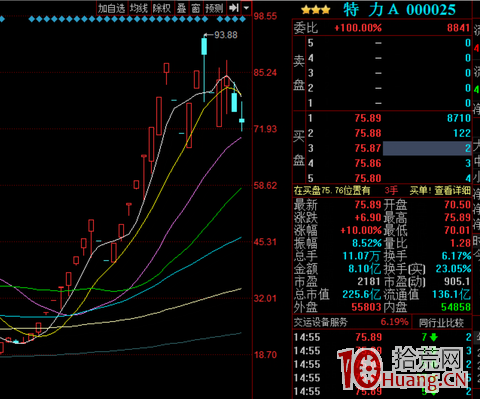Click the first 14:55 trade tick row
The image size is (480, 399).
point(382,337)
